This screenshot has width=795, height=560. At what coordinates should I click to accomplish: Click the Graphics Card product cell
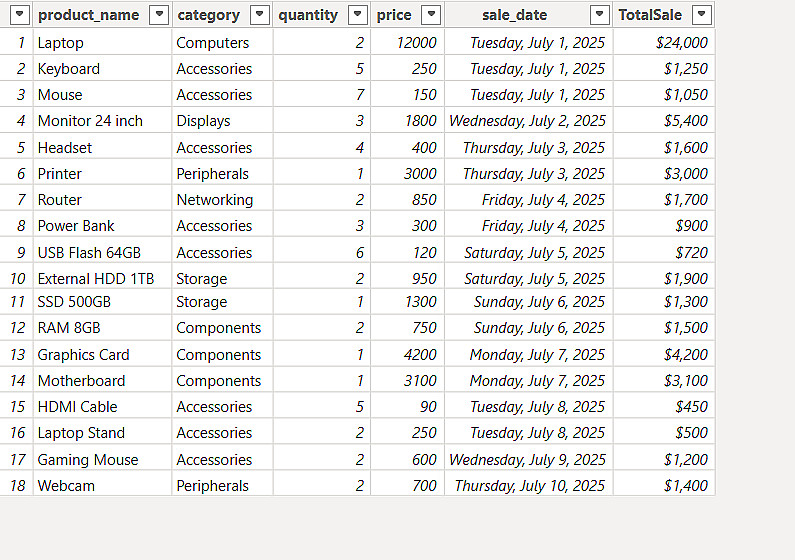(83, 355)
